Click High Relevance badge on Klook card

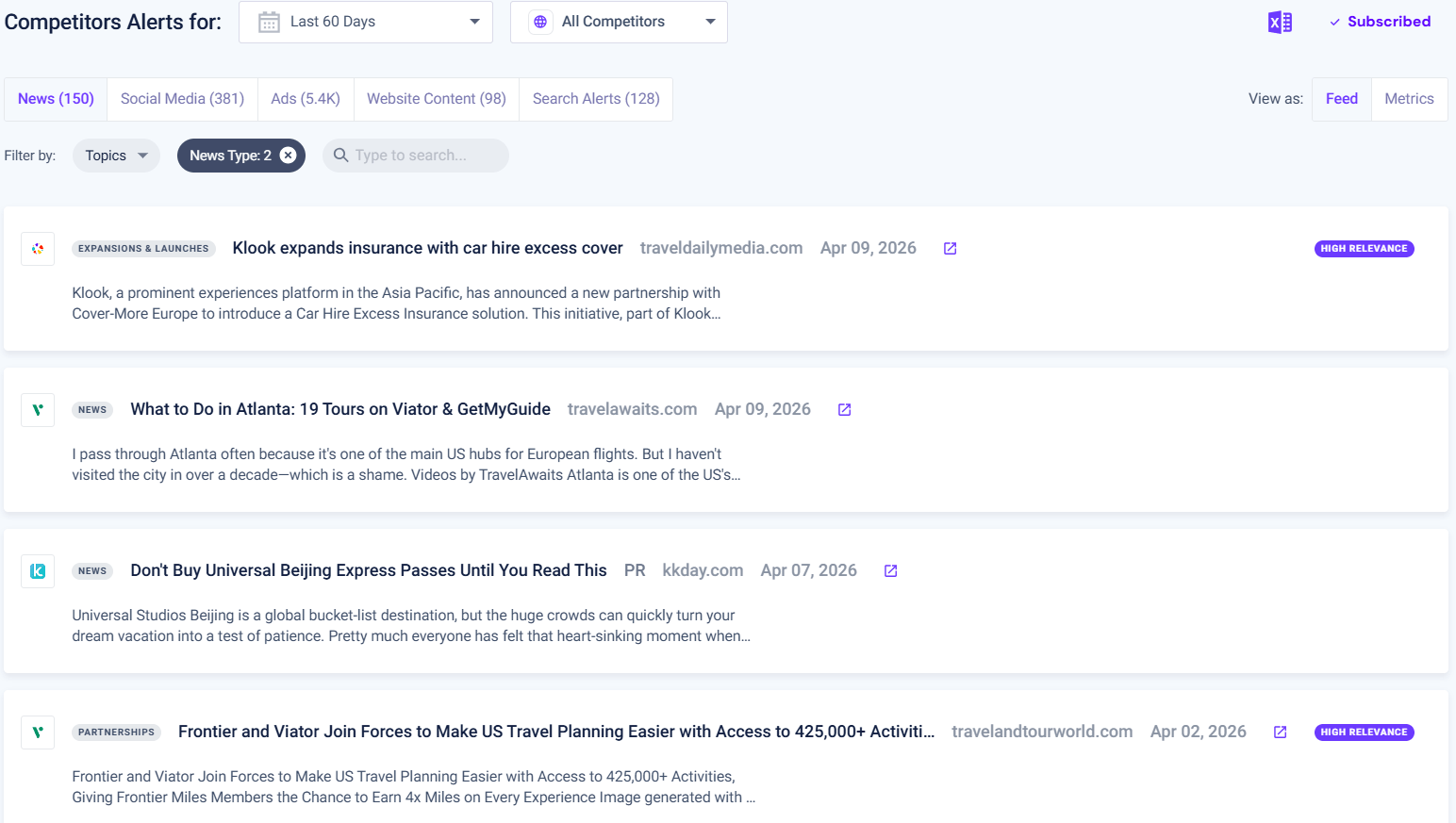pos(1364,249)
